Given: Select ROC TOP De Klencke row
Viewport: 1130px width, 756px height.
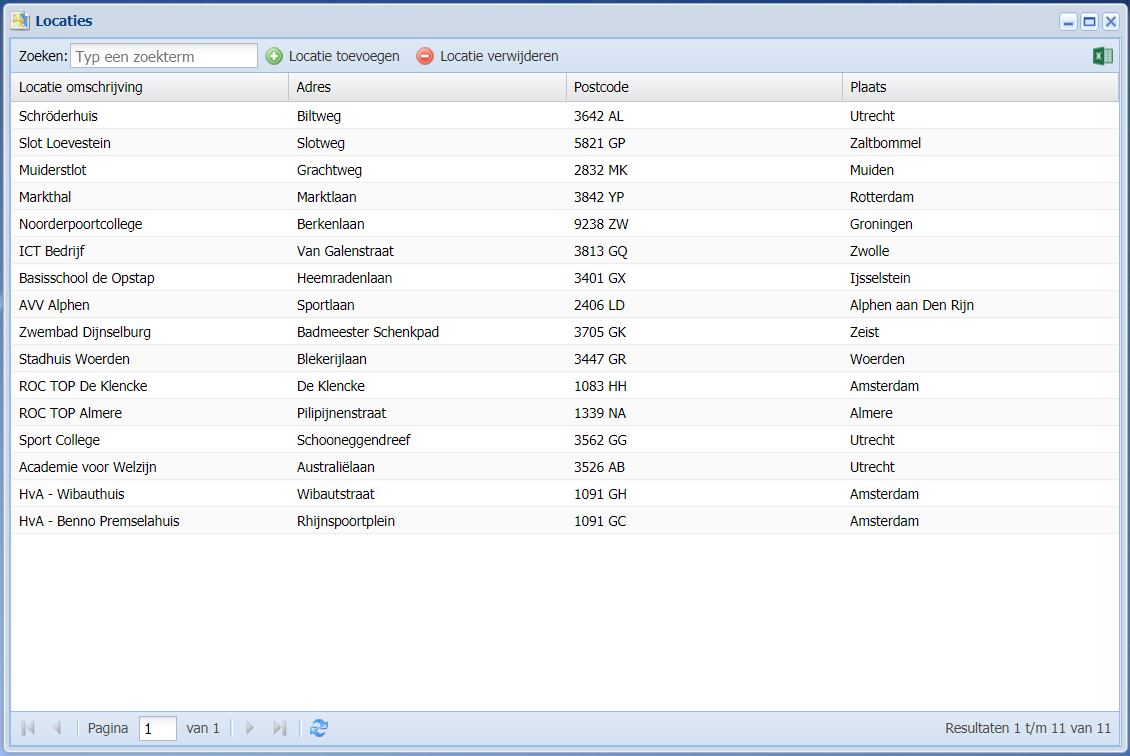Looking at the screenshot, I should point(565,386).
